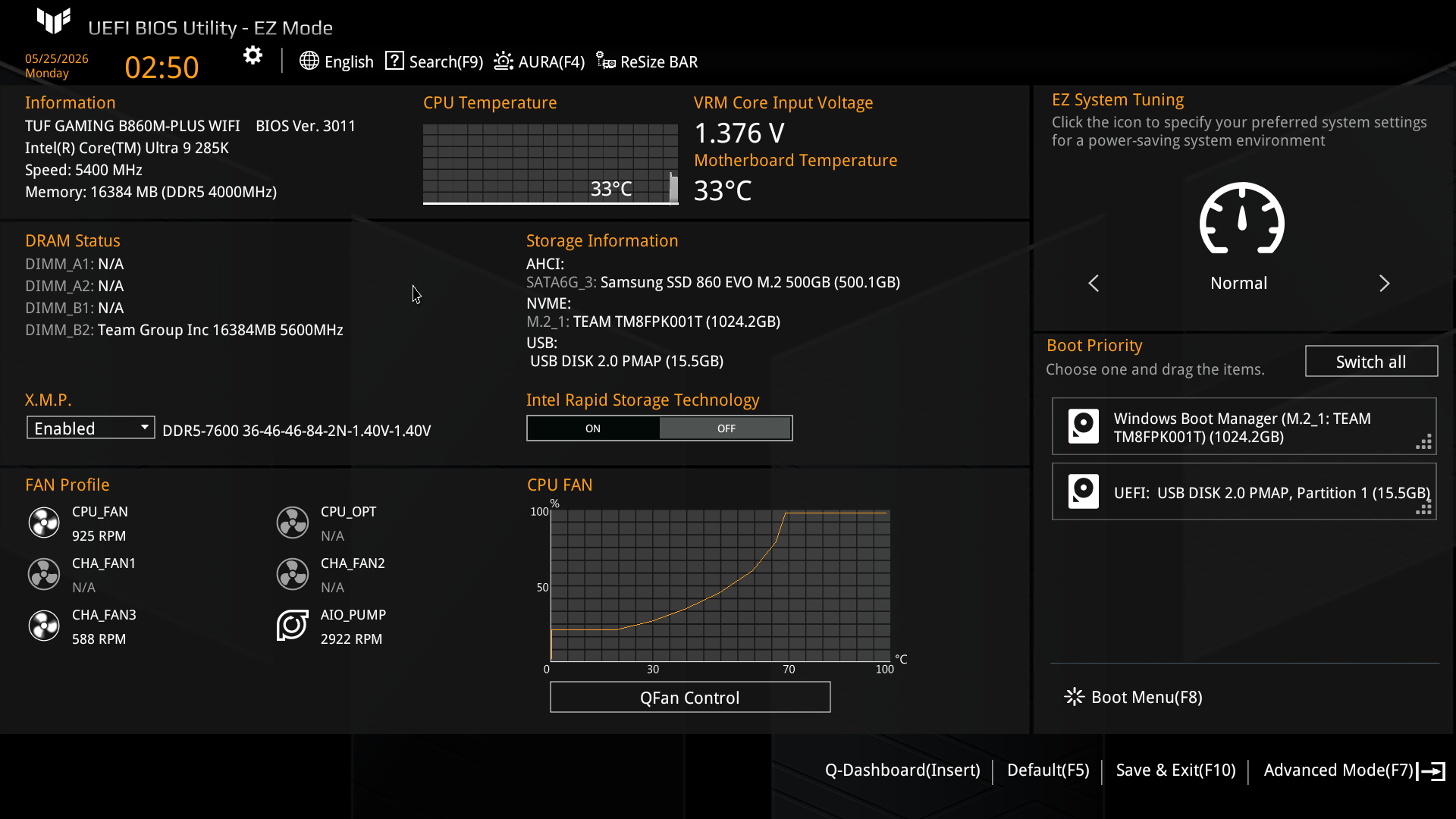This screenshot has width=1456, height=819.
Task: Click Save & Exit(F10)
Action: (x=1175, y=770)
